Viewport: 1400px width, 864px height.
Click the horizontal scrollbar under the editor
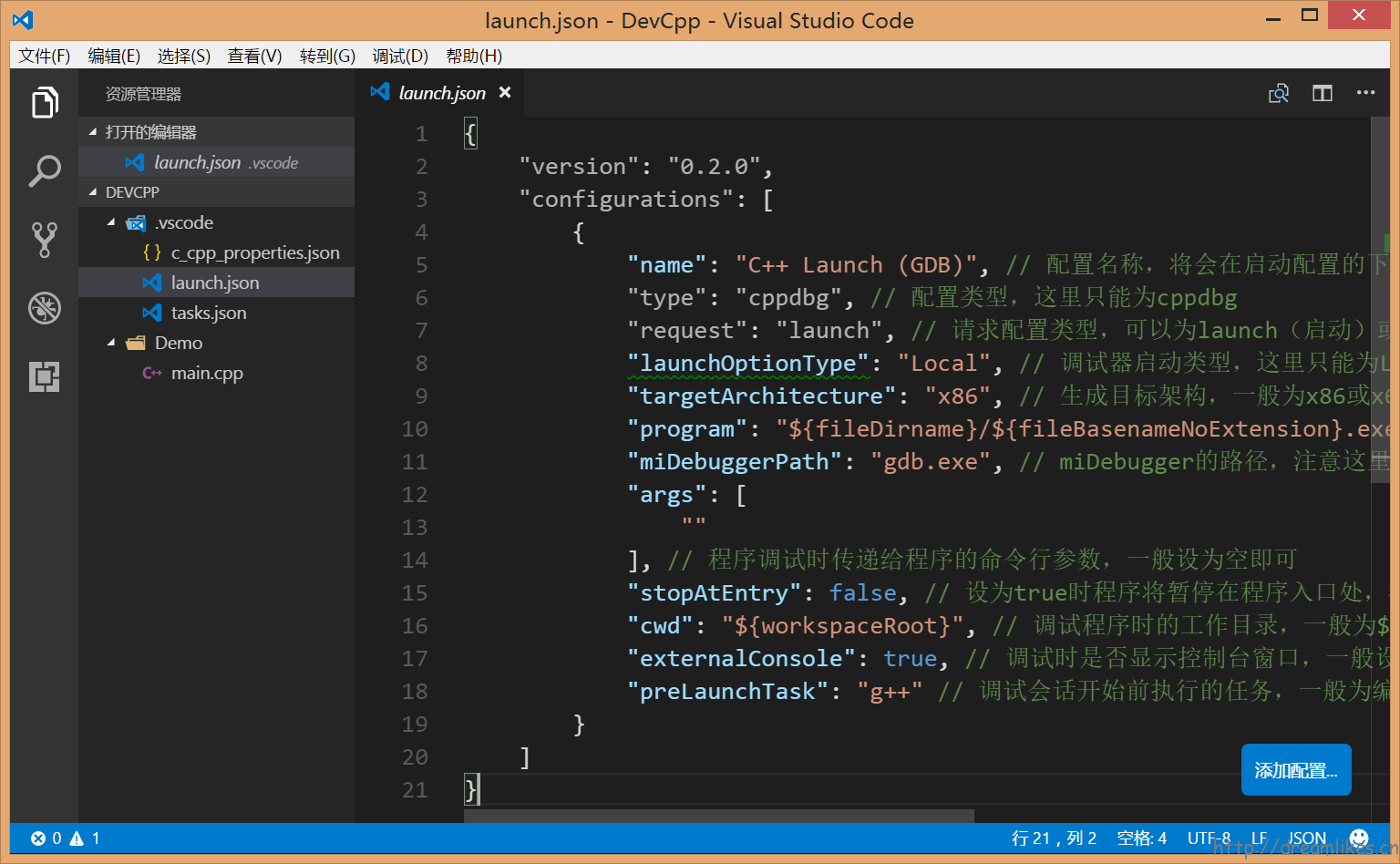click(718, 816)
